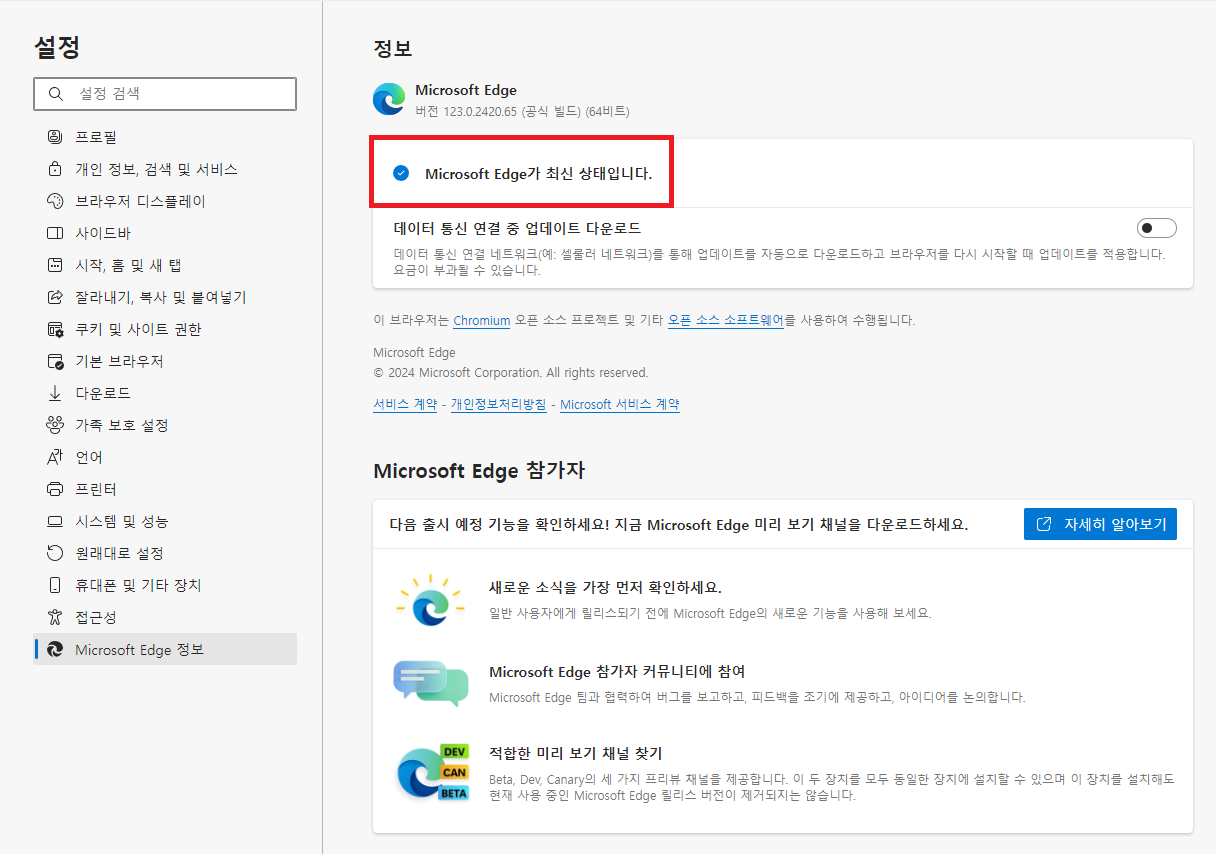Viewport: 1216px width, 854px height.
Task: Open the Microsoft 서비스 계약 link
Action: 620,405
